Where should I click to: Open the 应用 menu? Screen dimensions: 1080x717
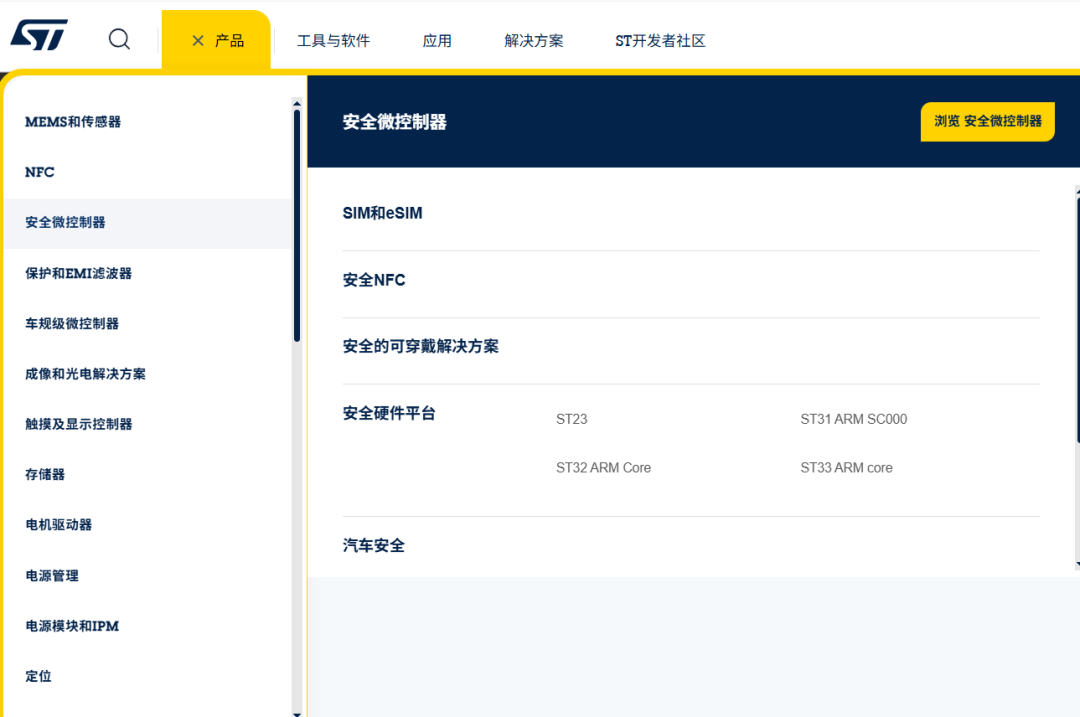pyautogui.click(x=437, y=41)
